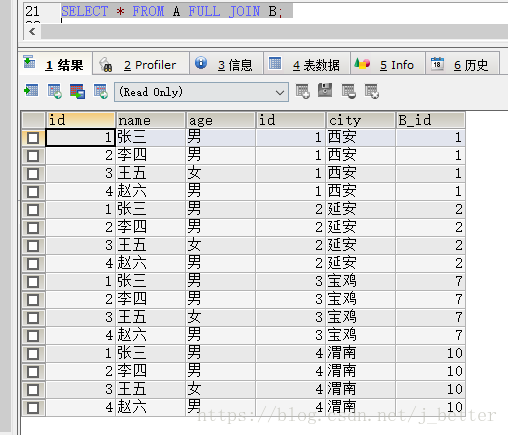Tick the checkbox for row 王五 西安
The width and height of the screenshot is (508, 435).
(x=33, y=174)
